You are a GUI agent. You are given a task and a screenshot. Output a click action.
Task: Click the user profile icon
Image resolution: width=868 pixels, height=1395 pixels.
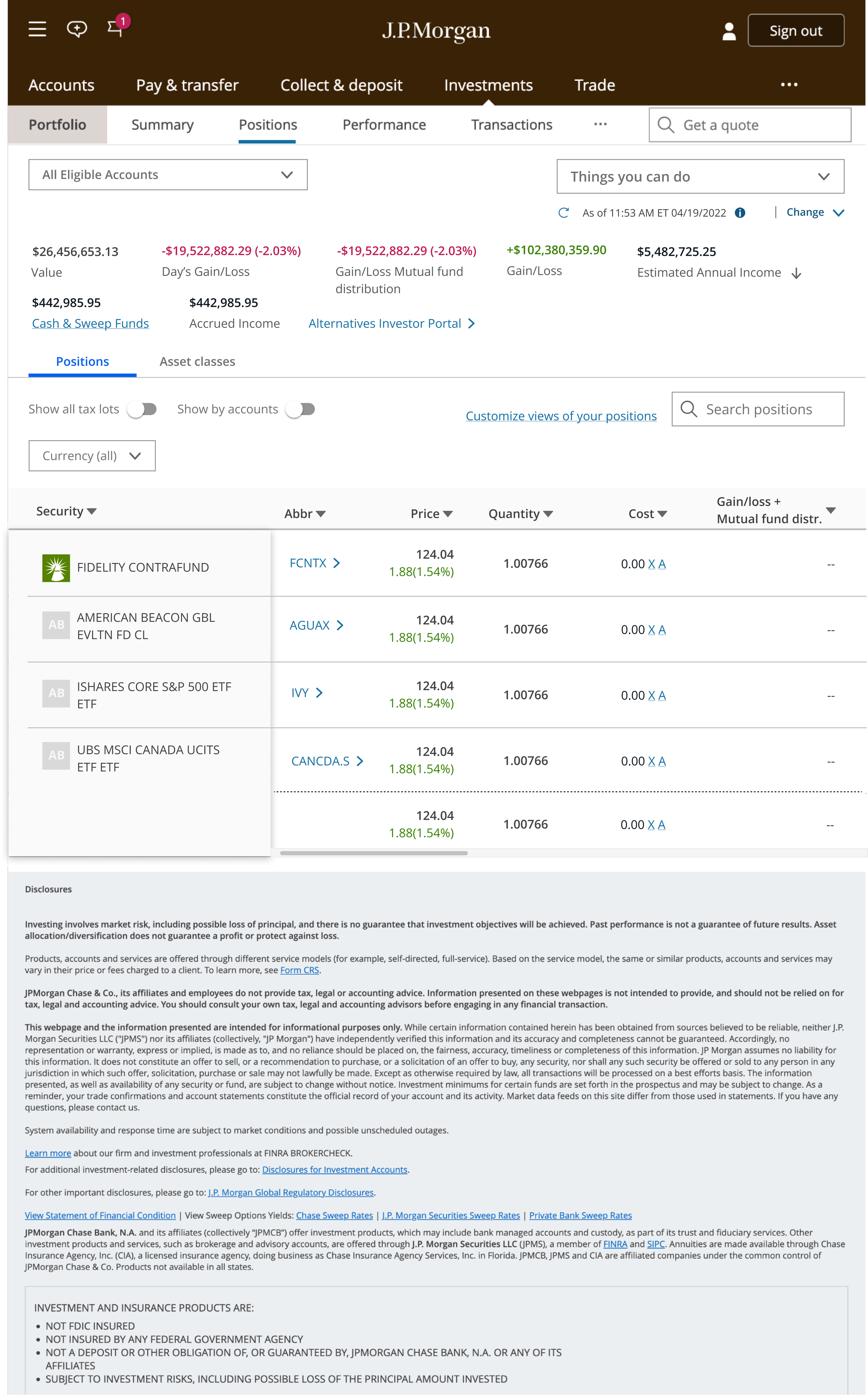click(x=728, y=31)
